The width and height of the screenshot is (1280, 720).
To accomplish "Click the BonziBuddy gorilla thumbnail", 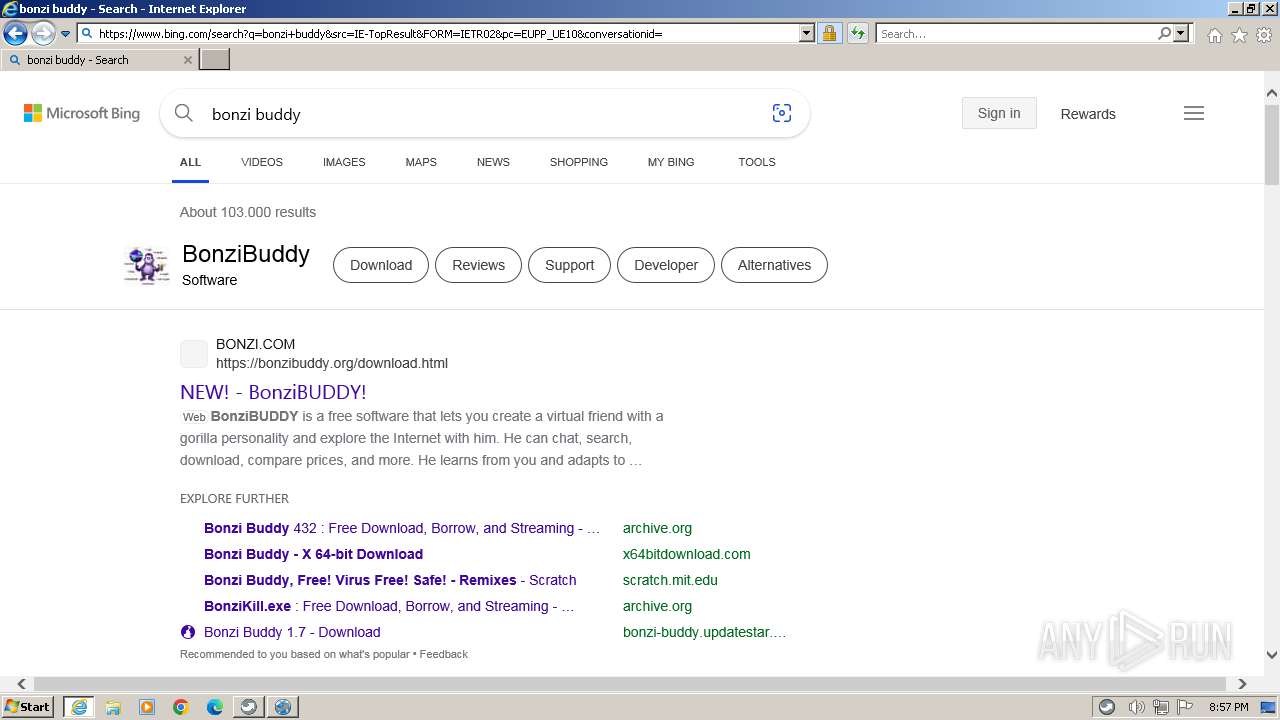I will coord(147,265).
